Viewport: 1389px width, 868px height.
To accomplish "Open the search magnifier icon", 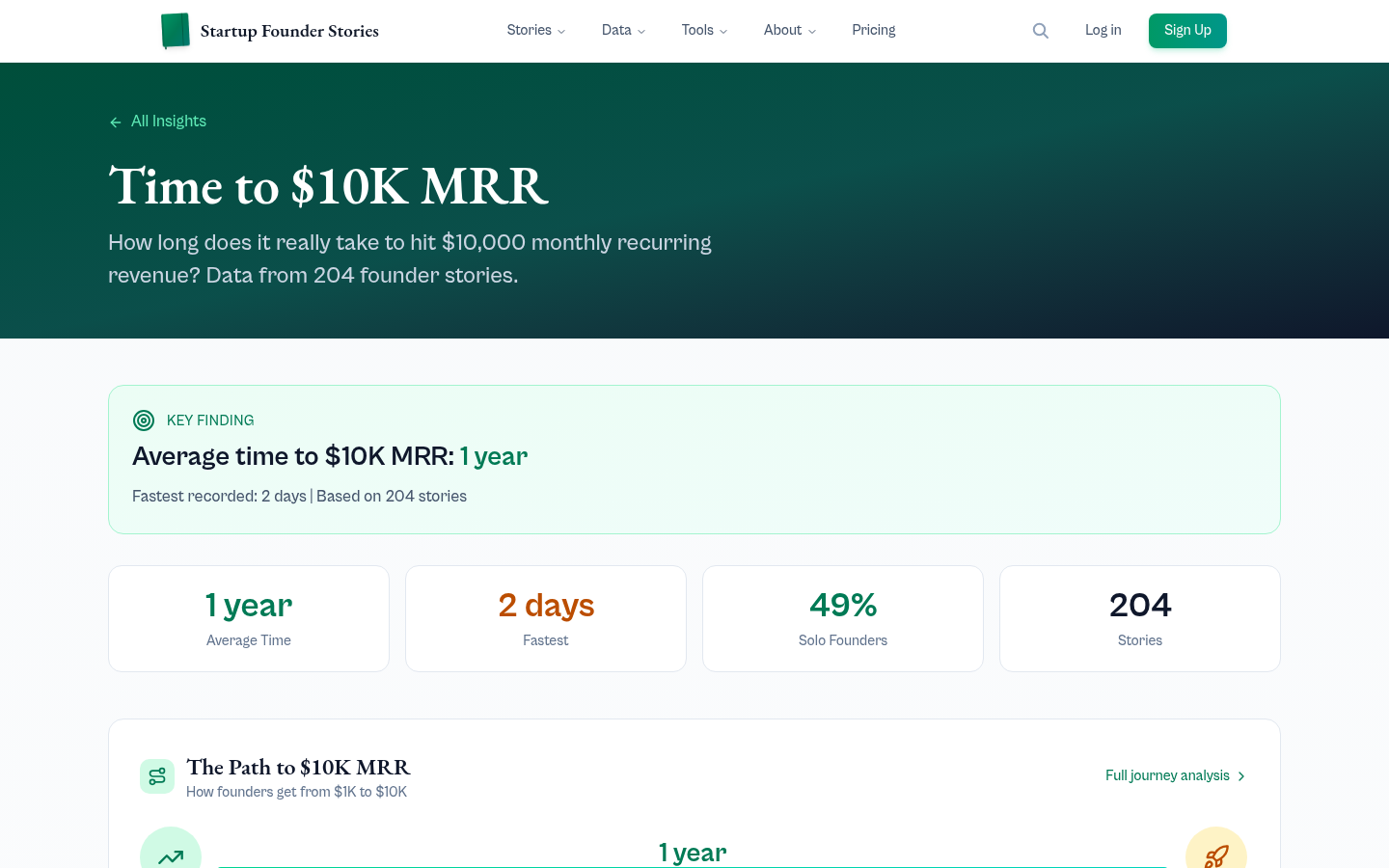I will pyautogui.click(x=1041, y=30).
